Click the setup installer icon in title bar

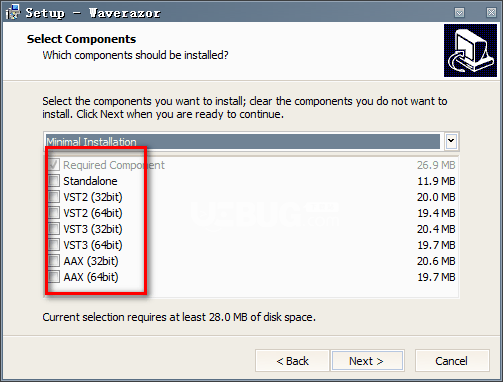coord(12,13)
